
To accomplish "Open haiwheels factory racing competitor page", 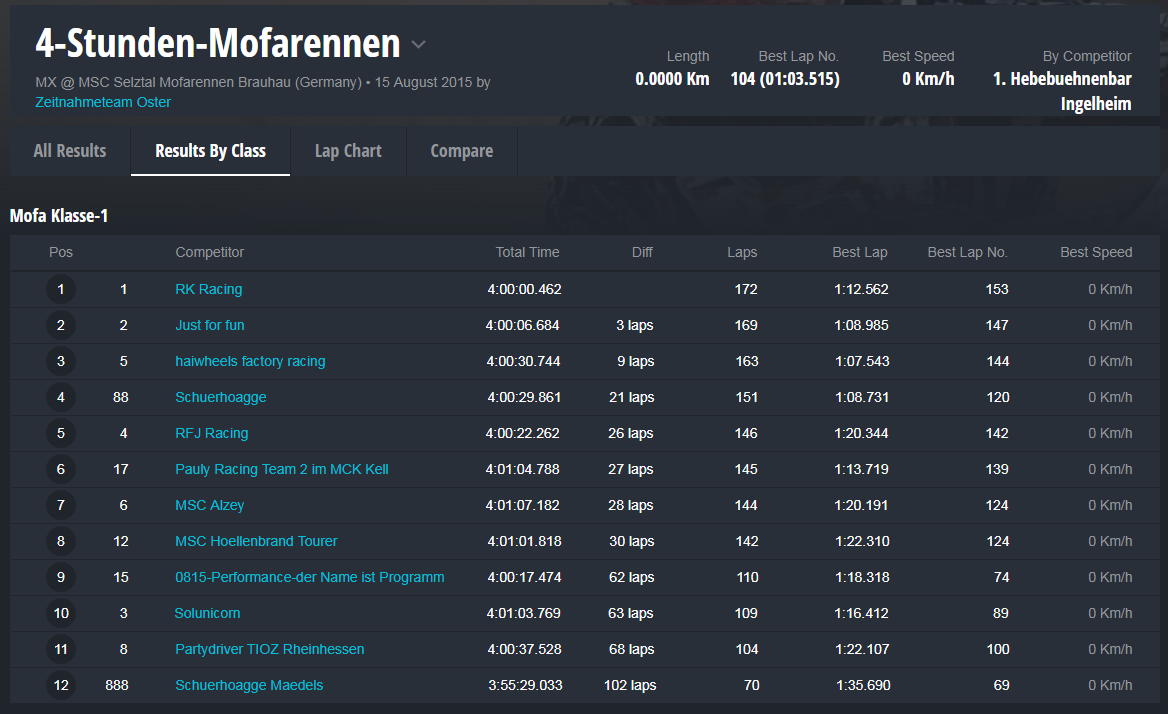I will [x=250, y=361].
